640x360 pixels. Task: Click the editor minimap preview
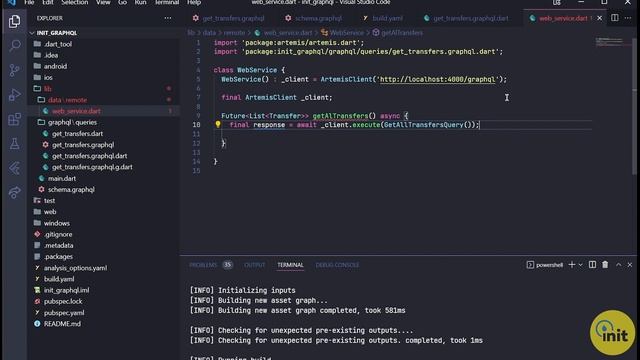pos(610,42)
